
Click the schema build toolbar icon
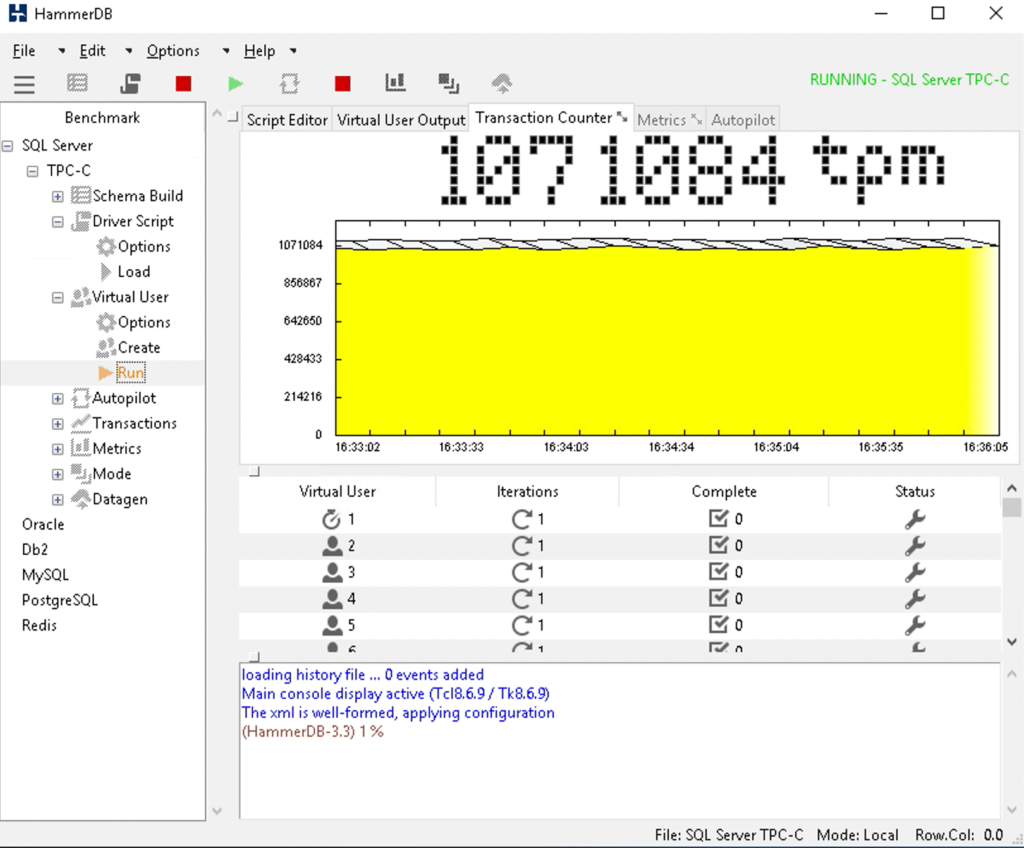click(x=77, y=83)
